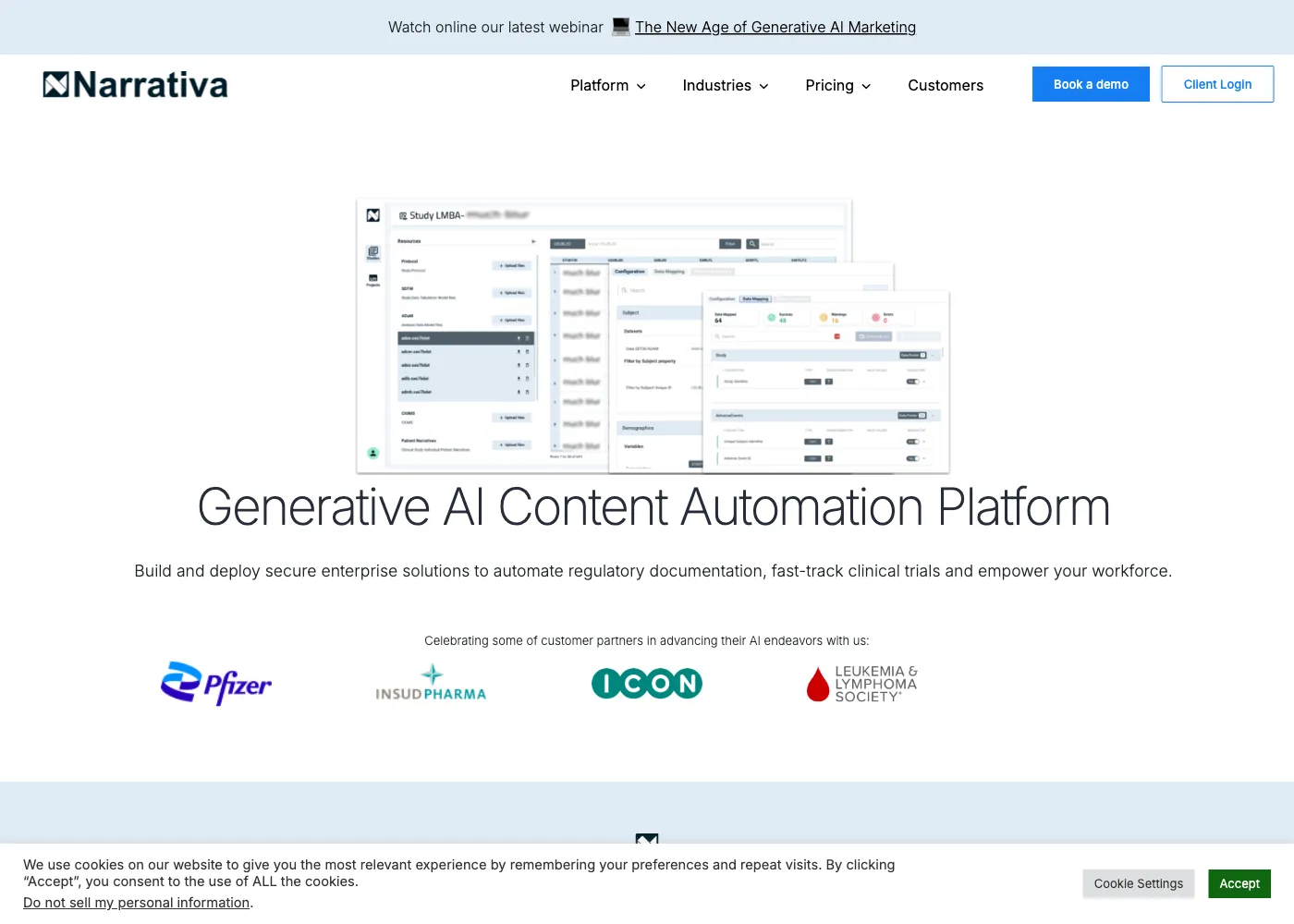
Task: Click the Pfizer logo
Action: pyautogui.click(x=216, y=684)
